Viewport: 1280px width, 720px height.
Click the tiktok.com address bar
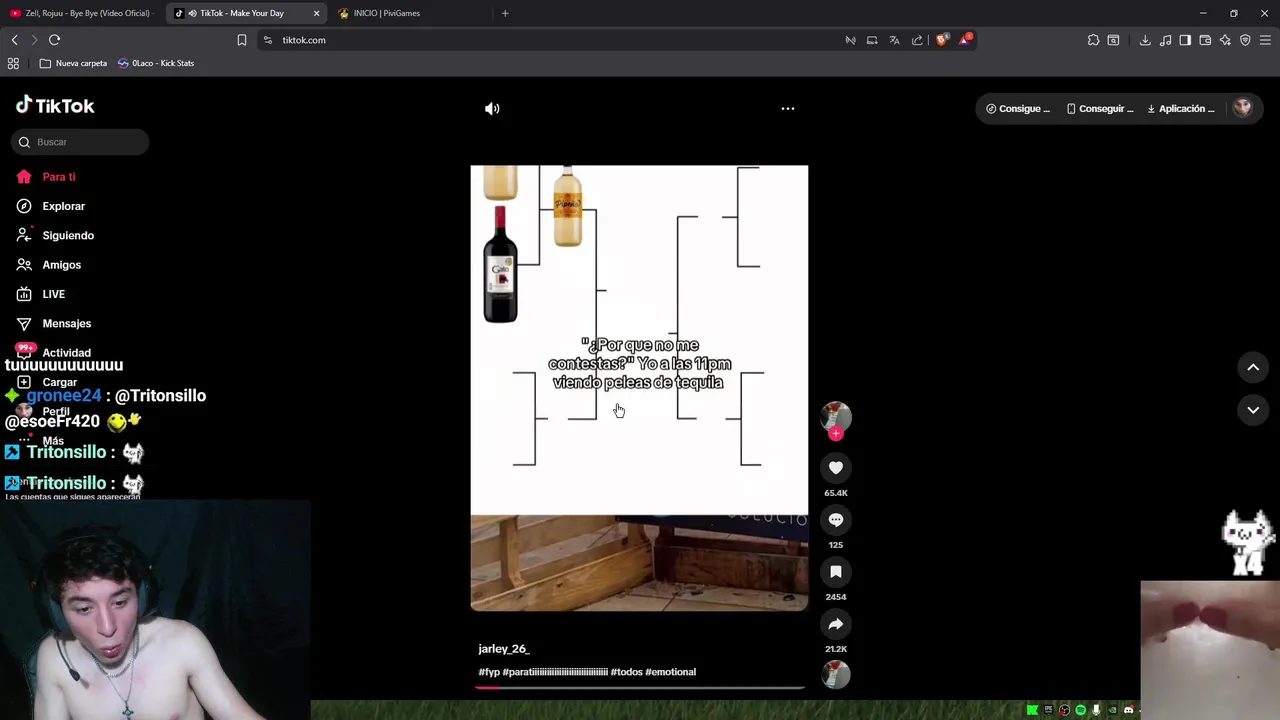[x=550, y=40]
